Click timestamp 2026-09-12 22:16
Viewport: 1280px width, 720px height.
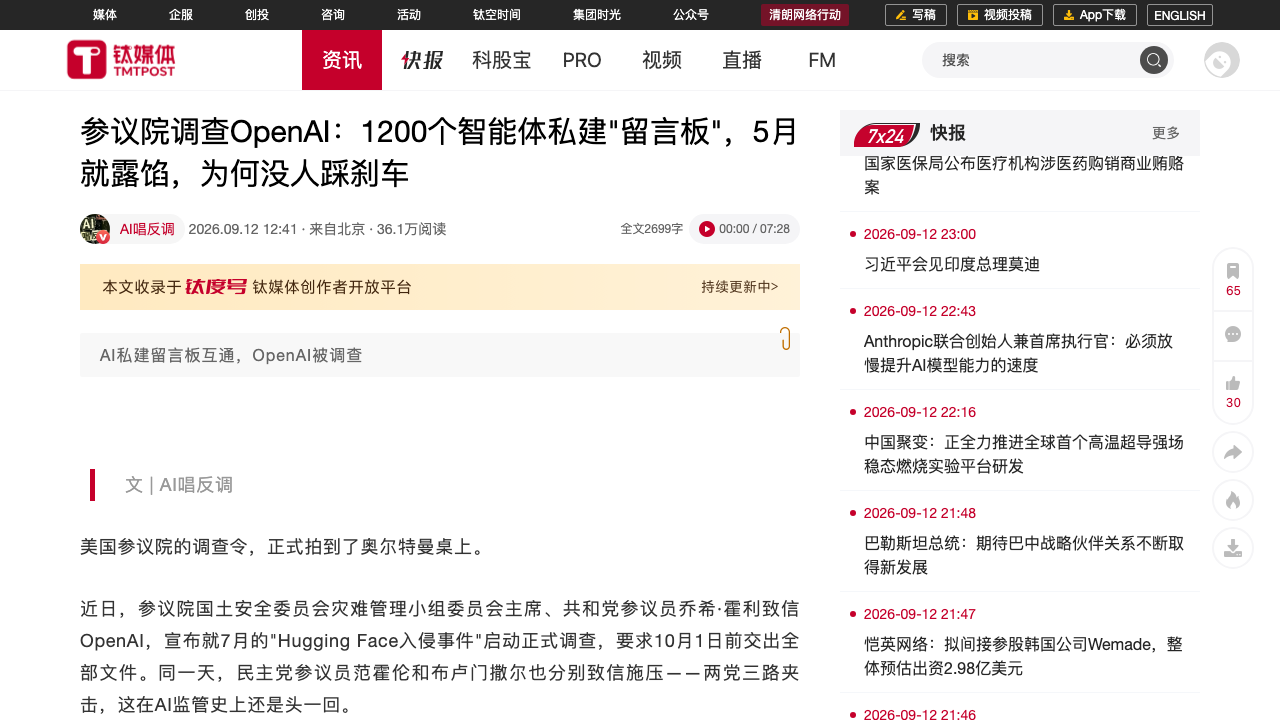pos(920,412)
